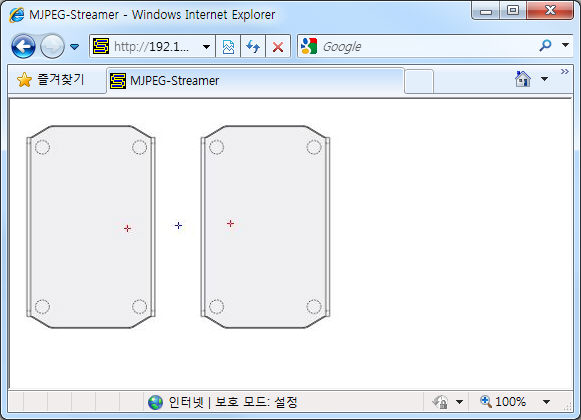The width and height of the screenshot is (581, 420).
Task: Click the Home page icon
Action: 523,79
